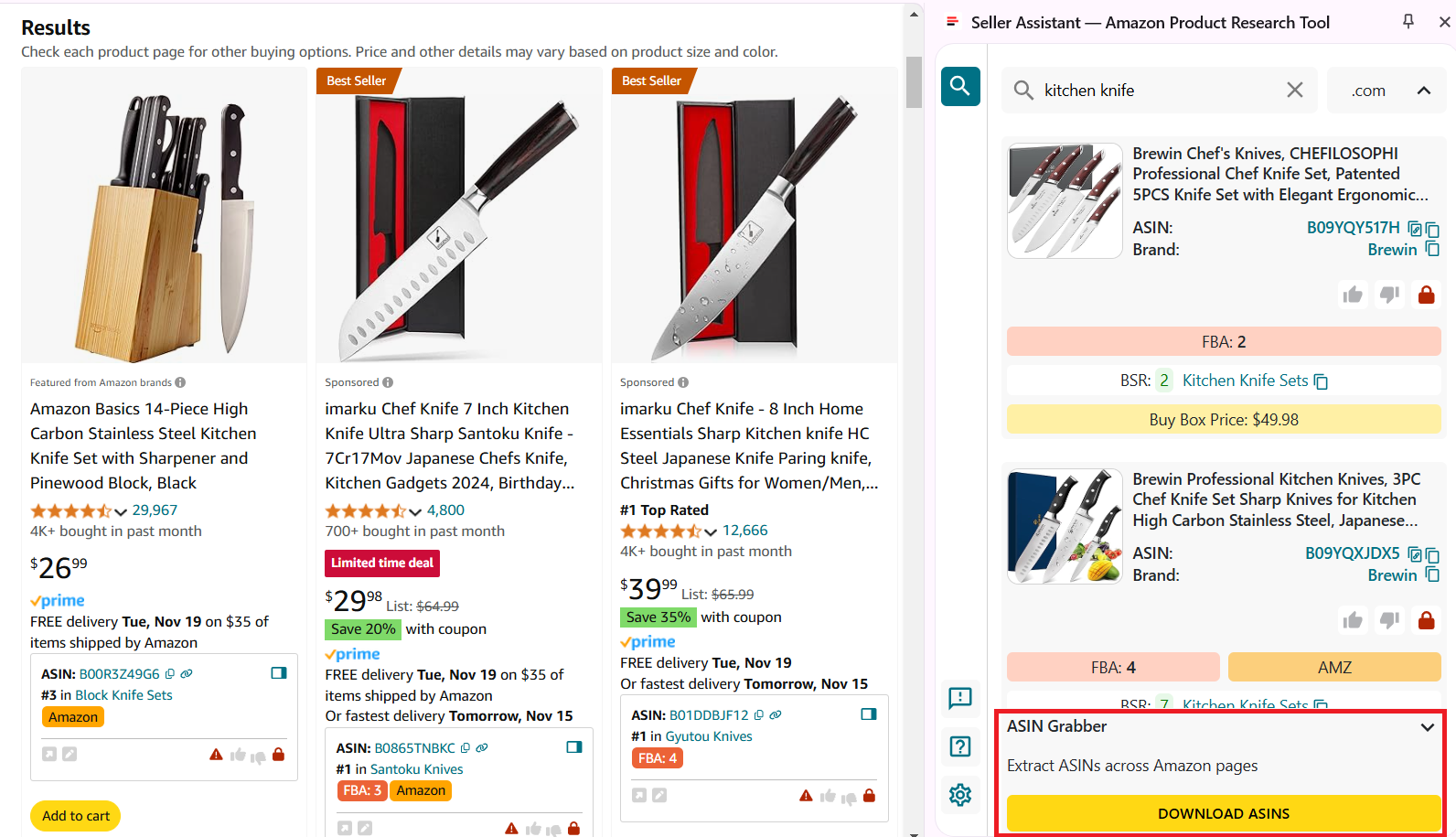Expand rating details for Amazon Basics knife set
1456x837 pixels.
pyautogui.click(x=121, y=511)
